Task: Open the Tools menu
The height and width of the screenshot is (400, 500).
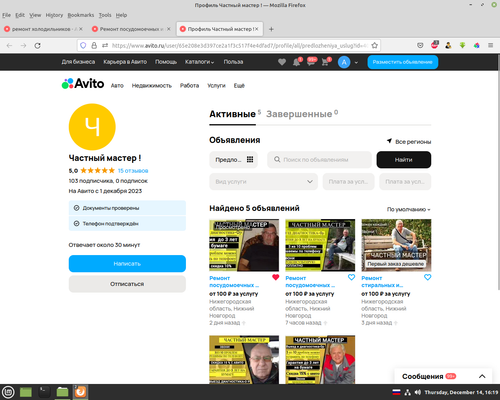Action: pos(105,15)
